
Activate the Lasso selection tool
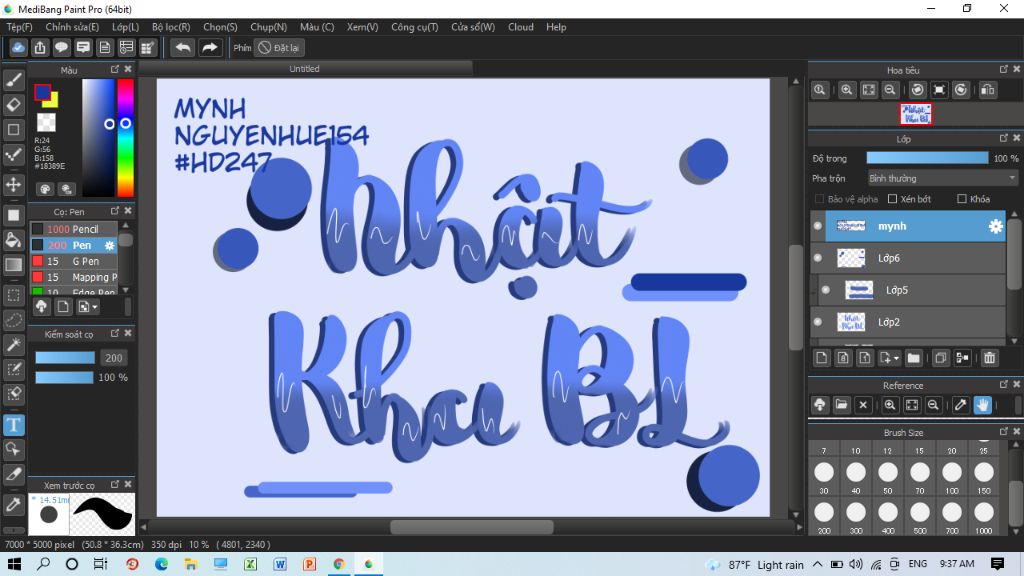13,320
